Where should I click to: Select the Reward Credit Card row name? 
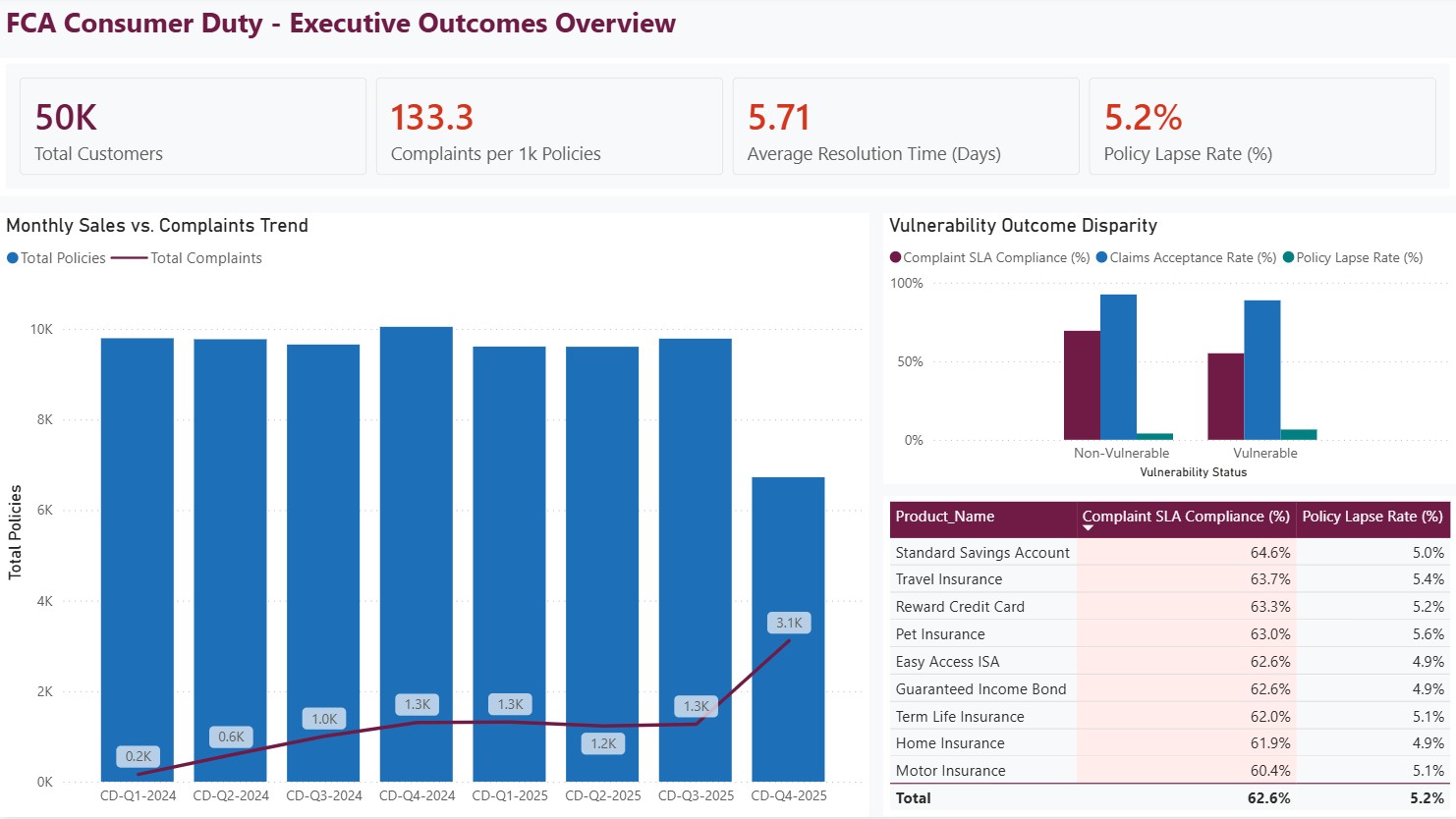[x=959, y=607]
